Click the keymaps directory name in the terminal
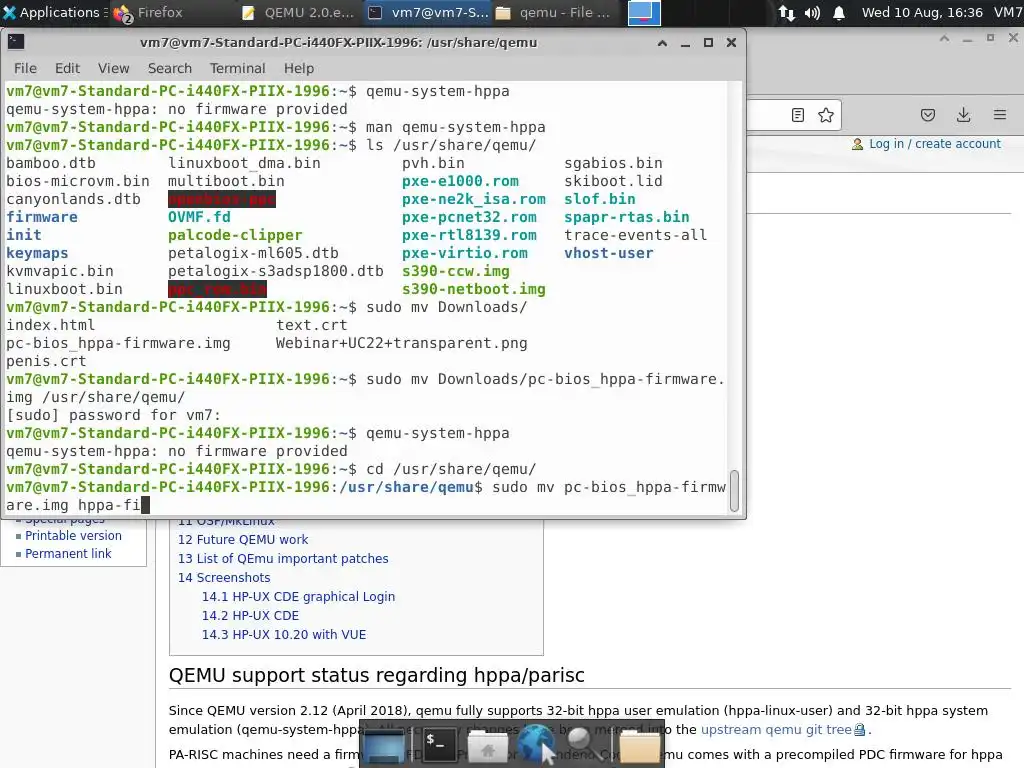The width and height of the screenshot is (1024, 768). [37, 253]
